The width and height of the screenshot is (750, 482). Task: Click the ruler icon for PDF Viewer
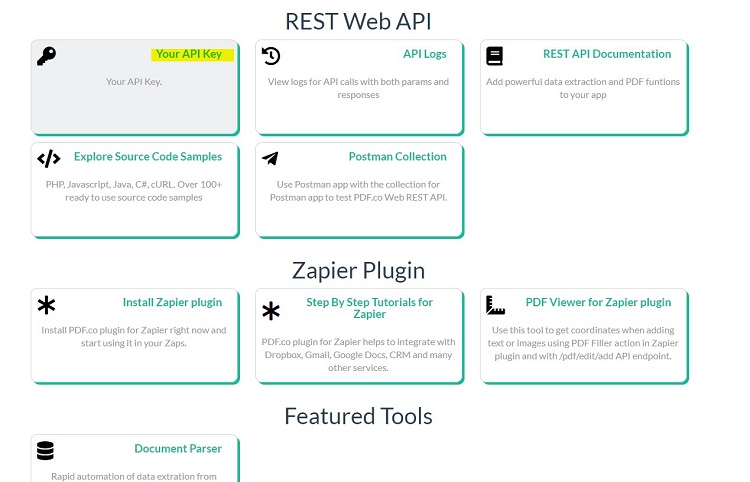pos(495,305)
